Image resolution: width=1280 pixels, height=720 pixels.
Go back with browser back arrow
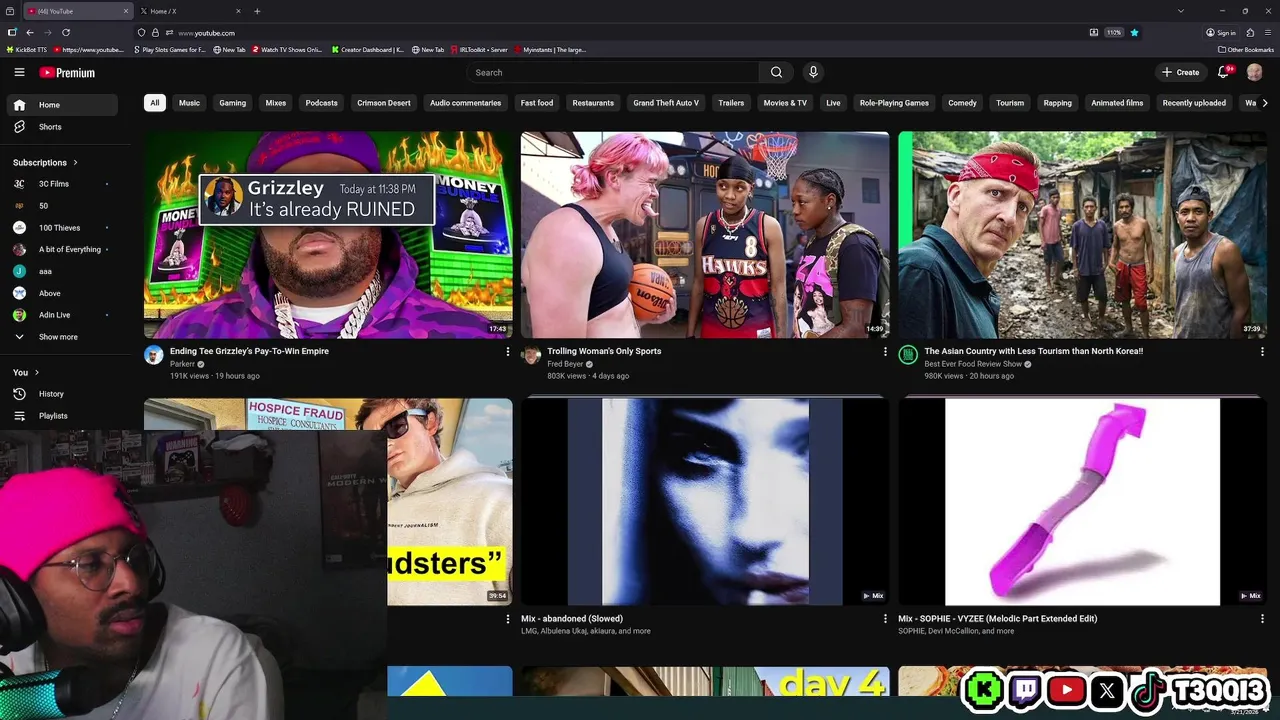30,33
